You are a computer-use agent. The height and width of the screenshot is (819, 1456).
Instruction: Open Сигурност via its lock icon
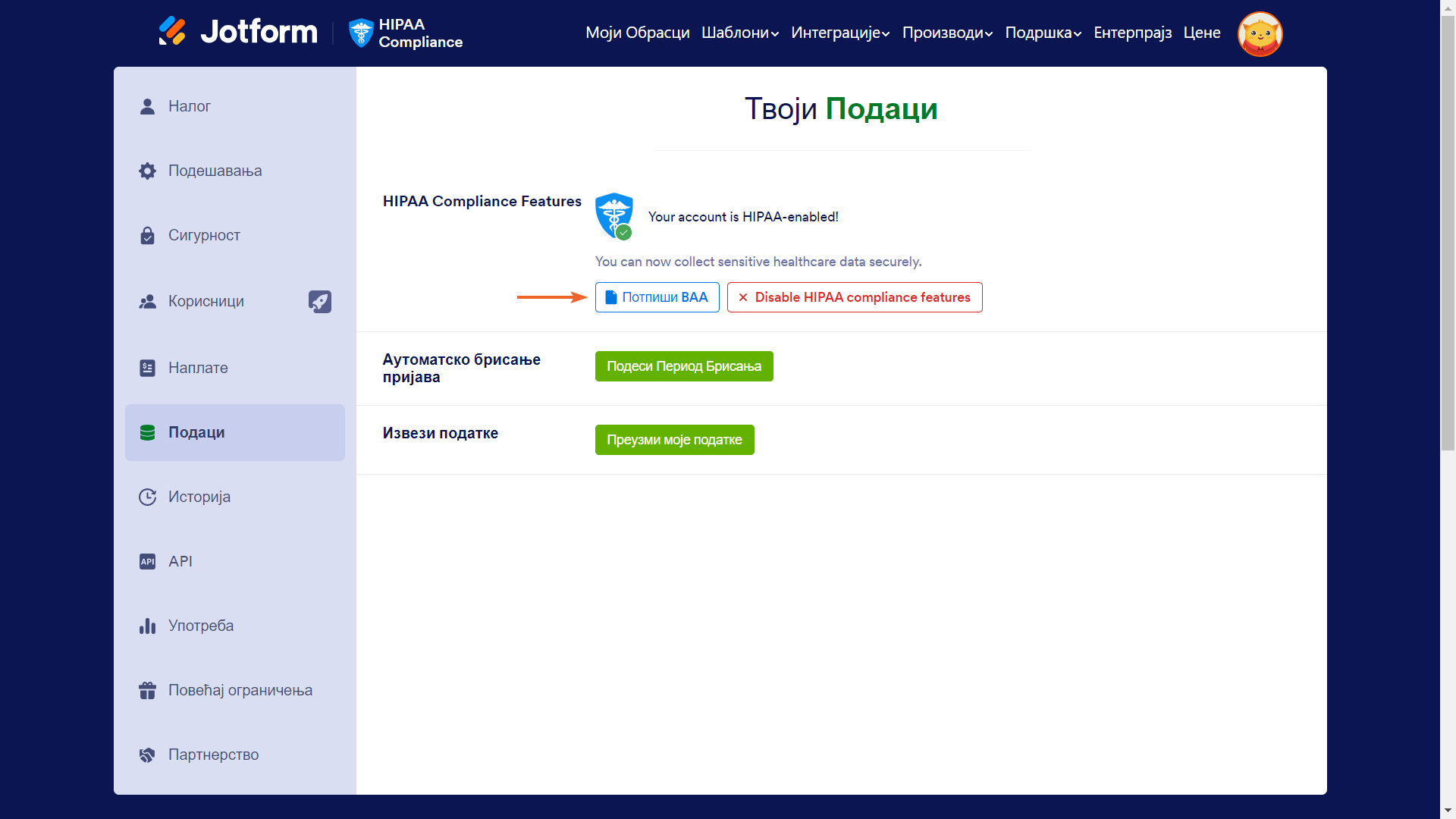[147, 235]
